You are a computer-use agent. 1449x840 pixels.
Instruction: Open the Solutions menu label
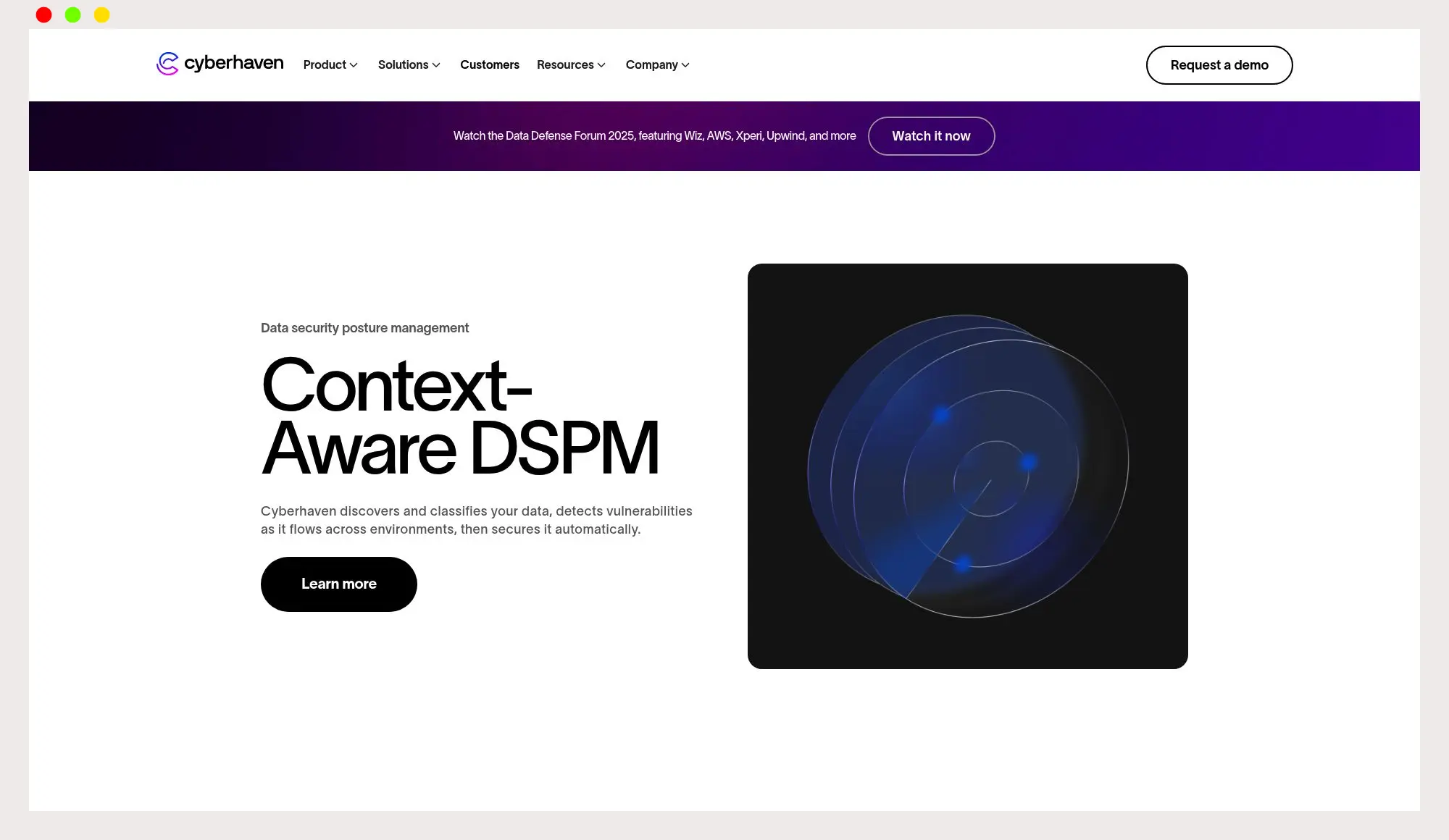(x=403, y=65)
